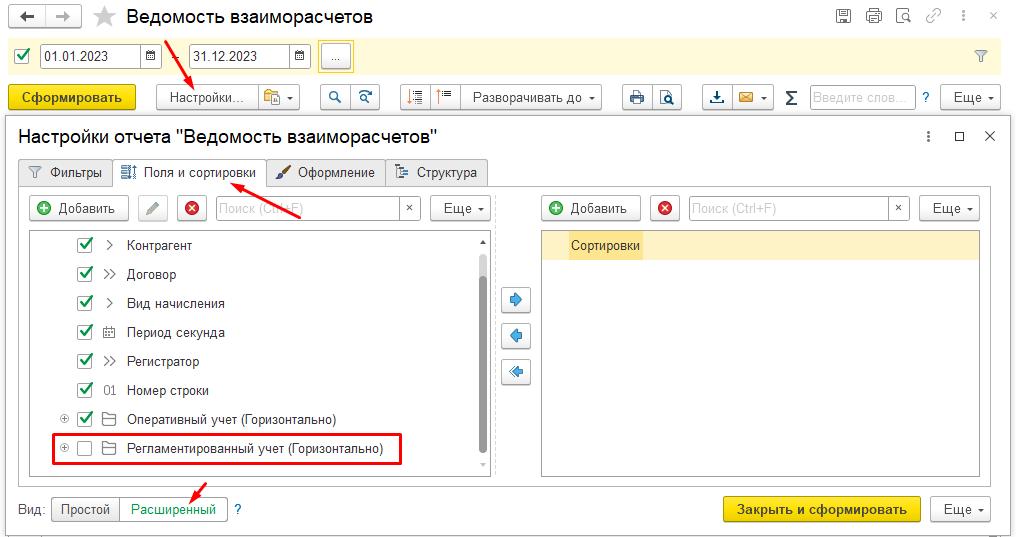
Task: Open Еще menu in sorting panel
Action: 949,209
